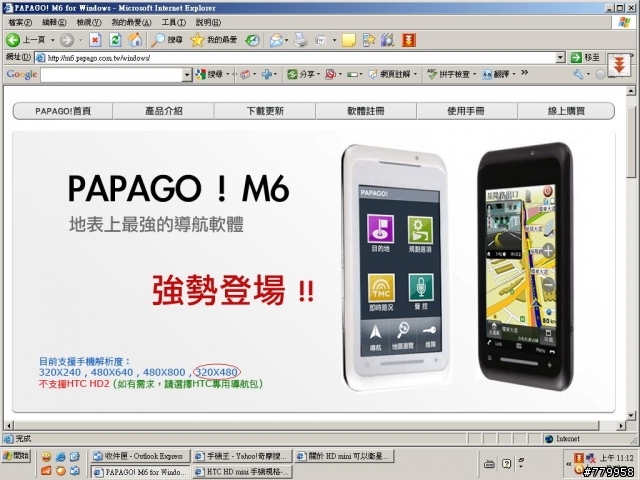Open the 檢視(V) View menu
This screenshot has height=480, width=640.
pos(89,22)
